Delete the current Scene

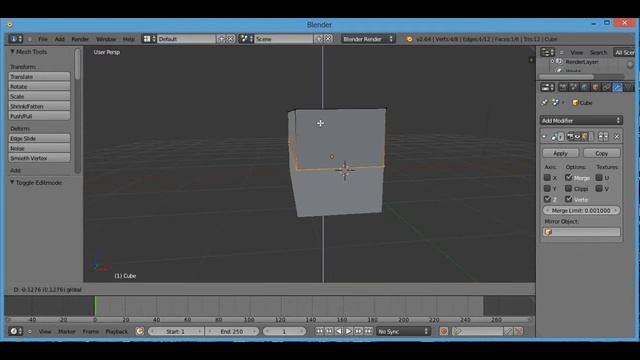[x=328, y=39]
